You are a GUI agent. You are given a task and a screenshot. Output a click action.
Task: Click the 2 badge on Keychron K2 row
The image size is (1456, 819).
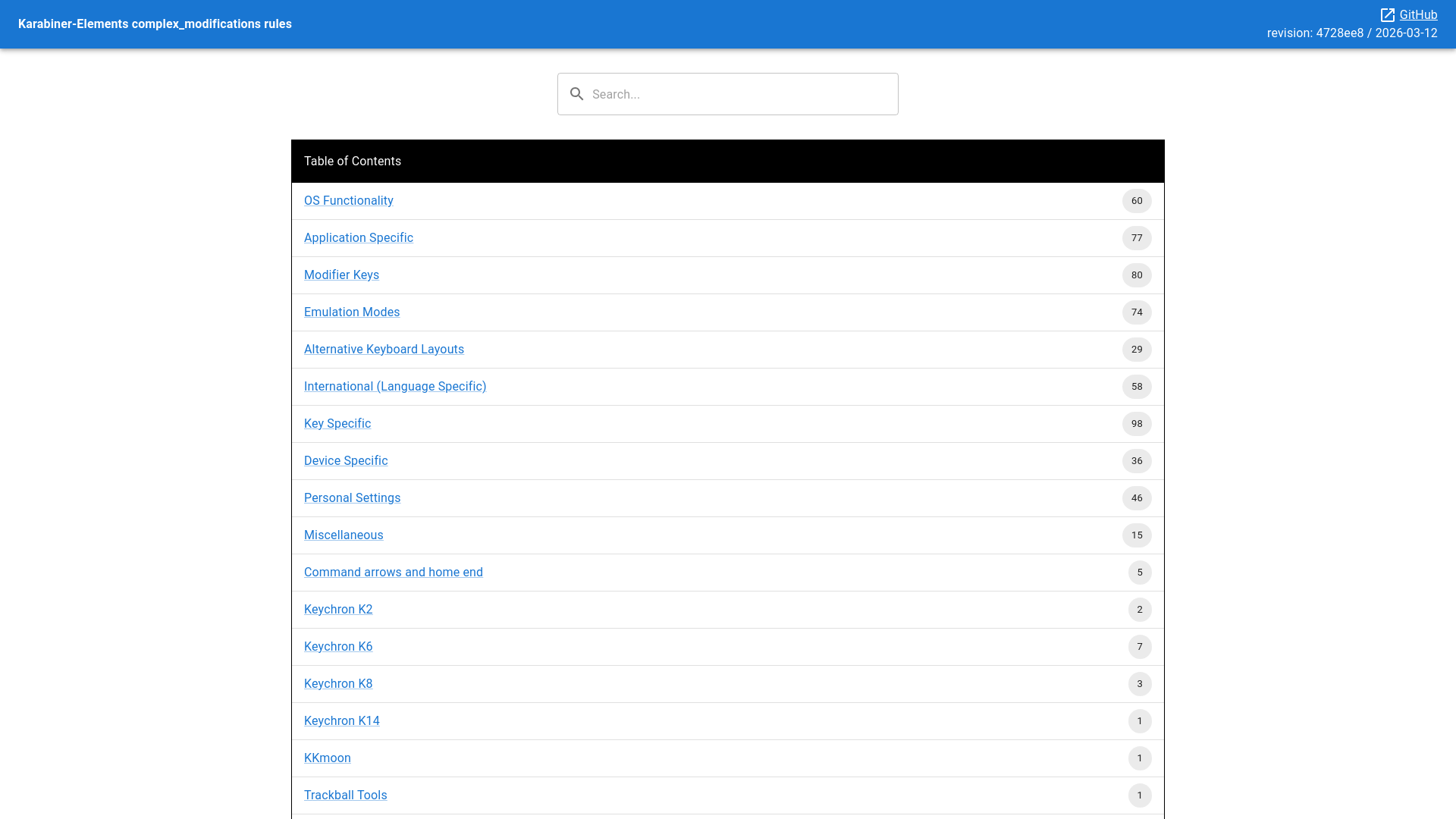coord(1140,610)
